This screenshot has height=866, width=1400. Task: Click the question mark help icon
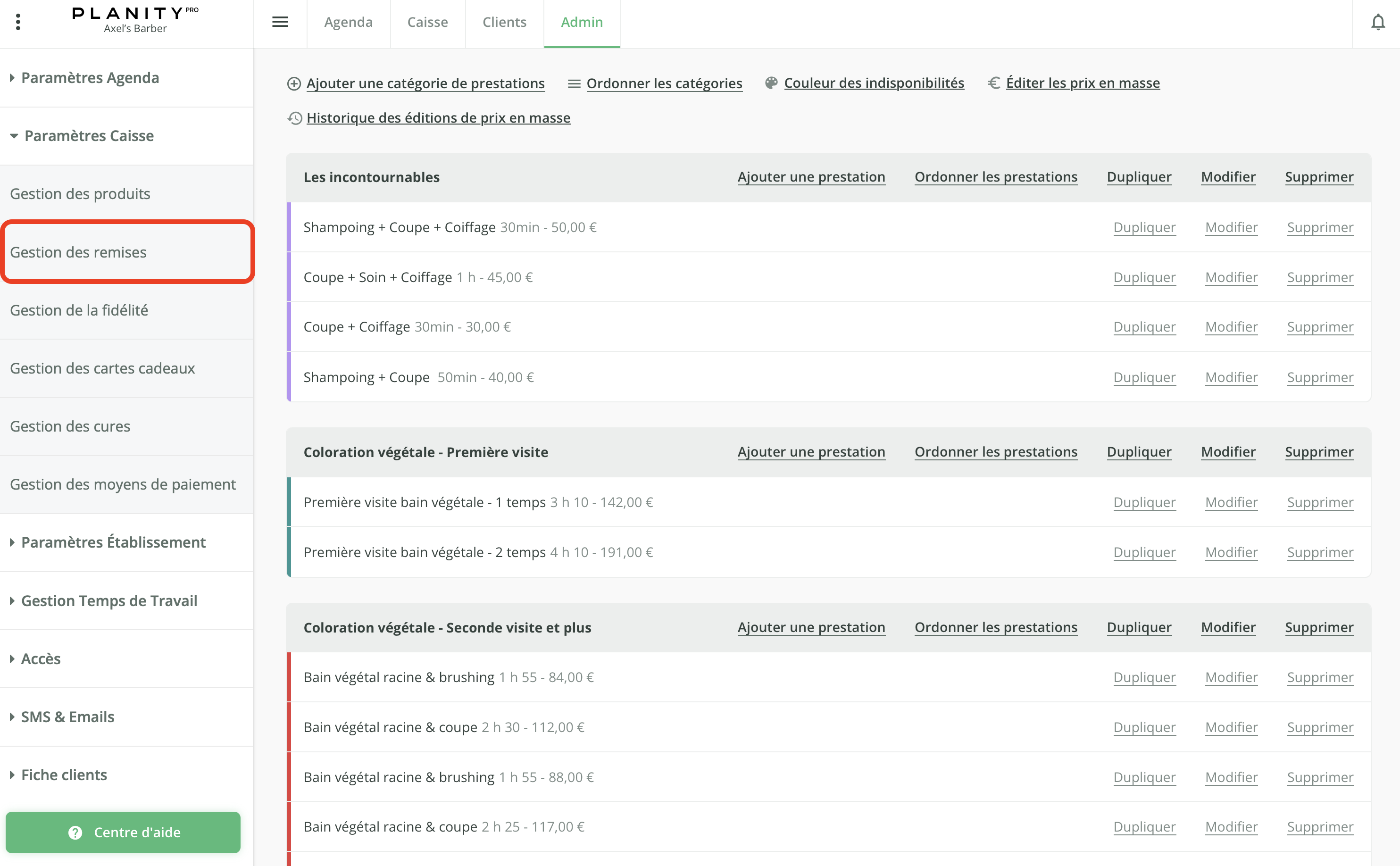(75, 832)
